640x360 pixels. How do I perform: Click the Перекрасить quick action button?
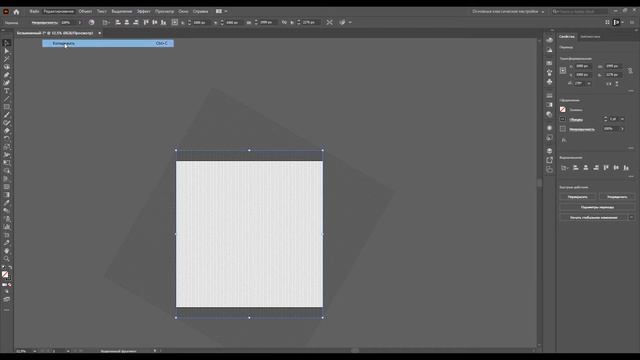tap(578, 197)
